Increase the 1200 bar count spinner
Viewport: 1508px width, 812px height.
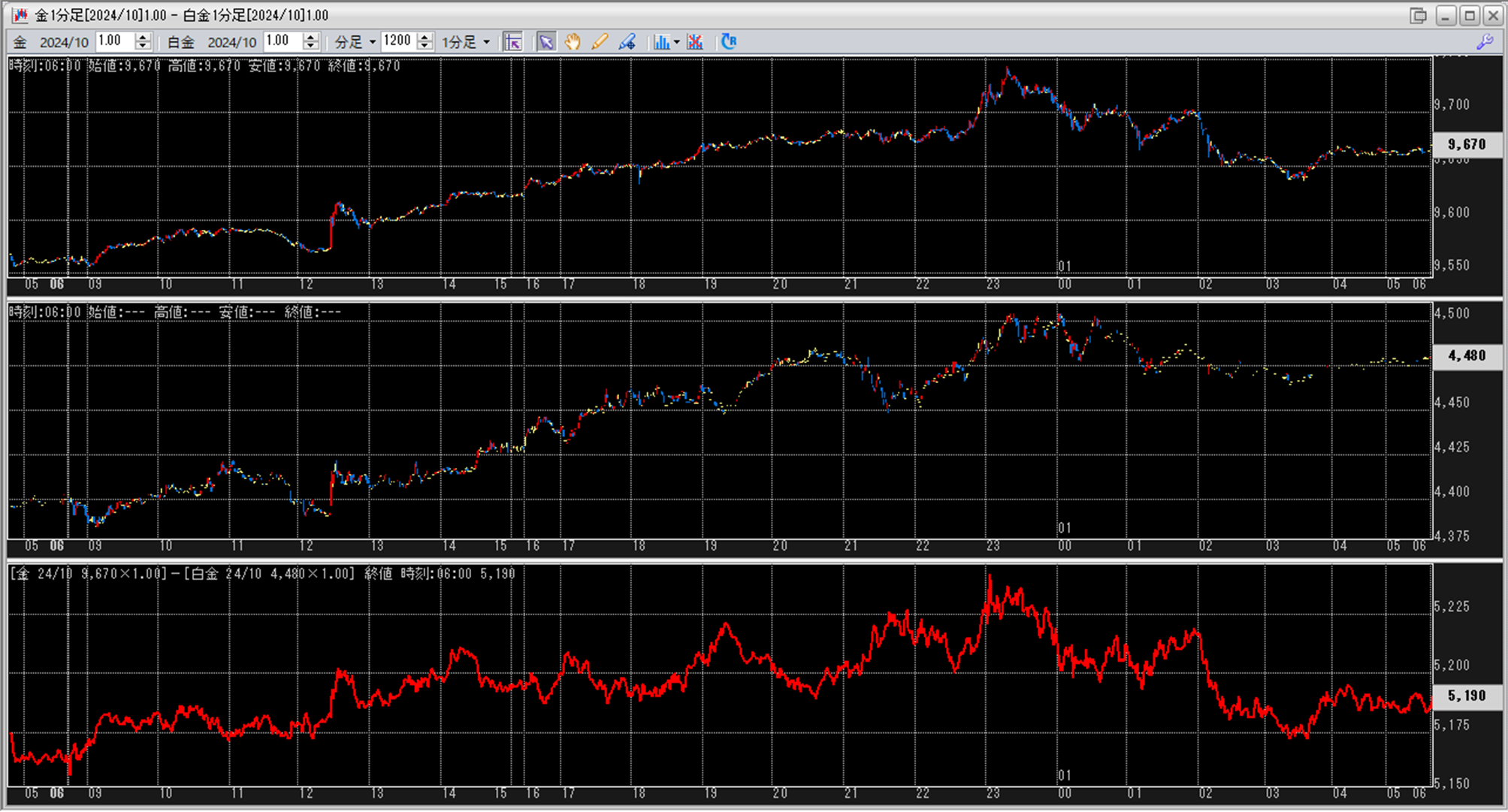point(425,37)
